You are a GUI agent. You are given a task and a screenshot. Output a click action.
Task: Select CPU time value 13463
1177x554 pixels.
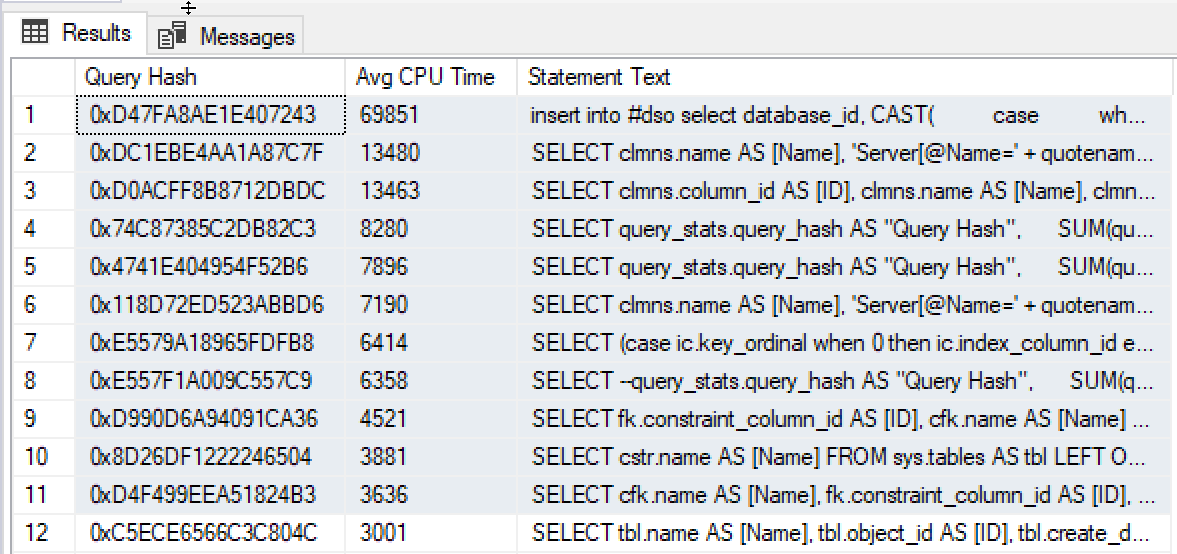431,191
